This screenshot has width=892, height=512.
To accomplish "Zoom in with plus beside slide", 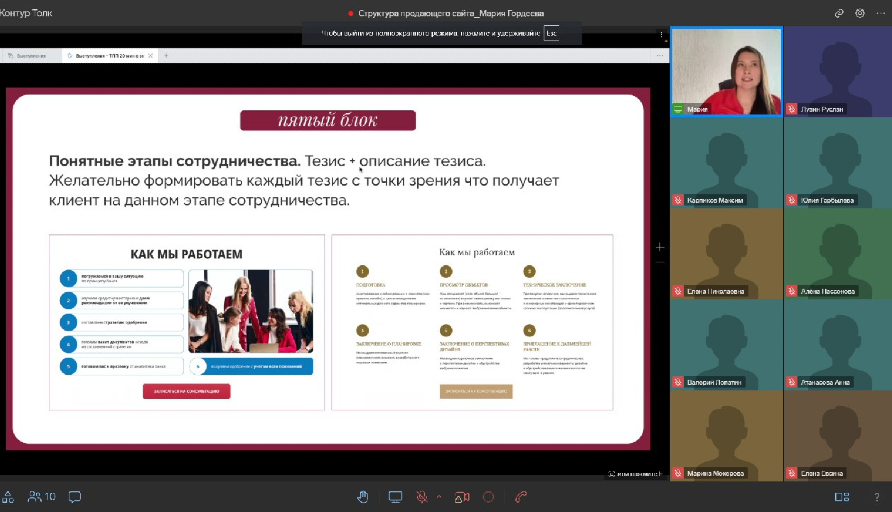I will click(659, 247).
